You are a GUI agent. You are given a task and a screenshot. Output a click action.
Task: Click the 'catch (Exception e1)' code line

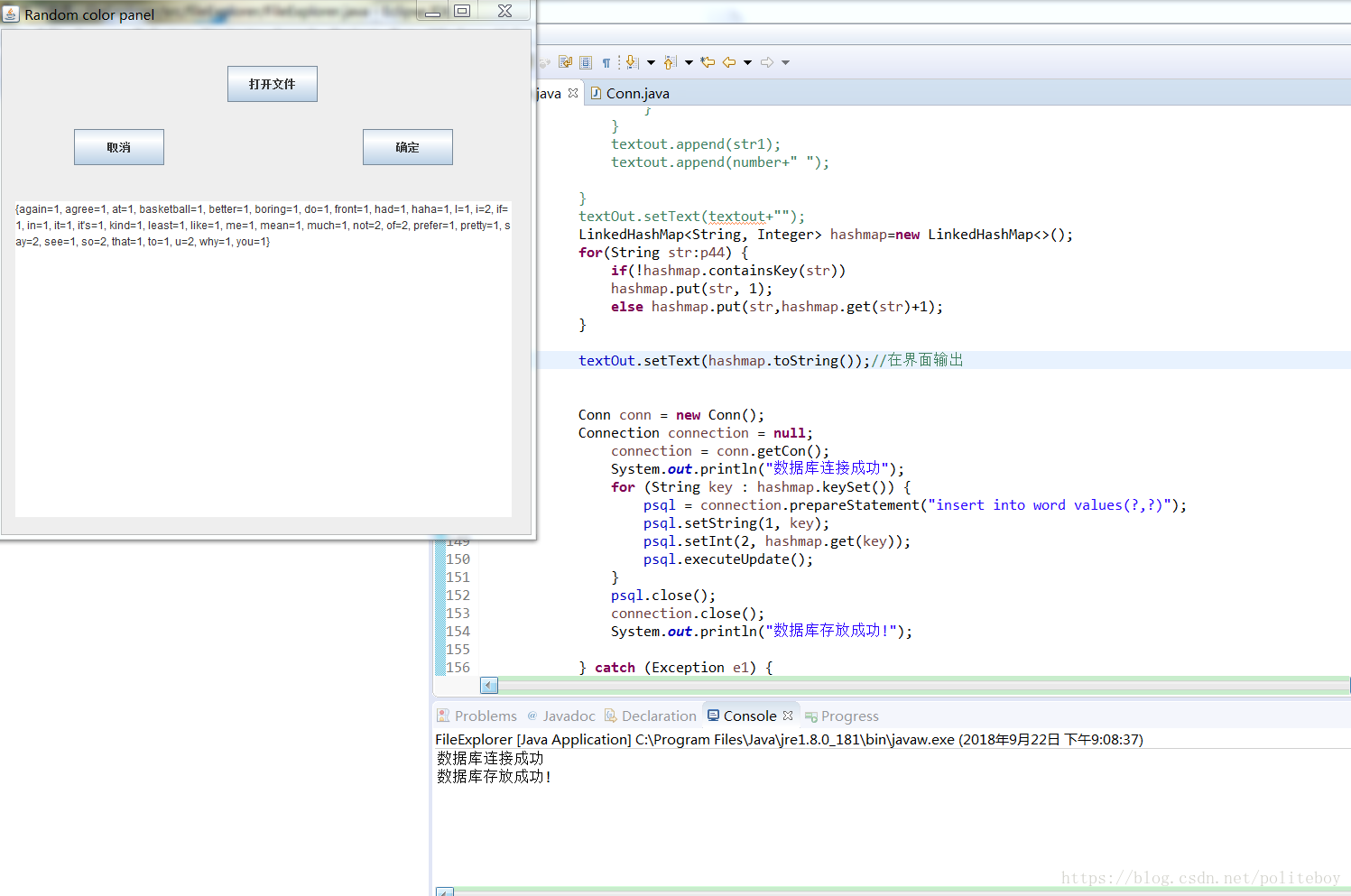pos(676,668)
